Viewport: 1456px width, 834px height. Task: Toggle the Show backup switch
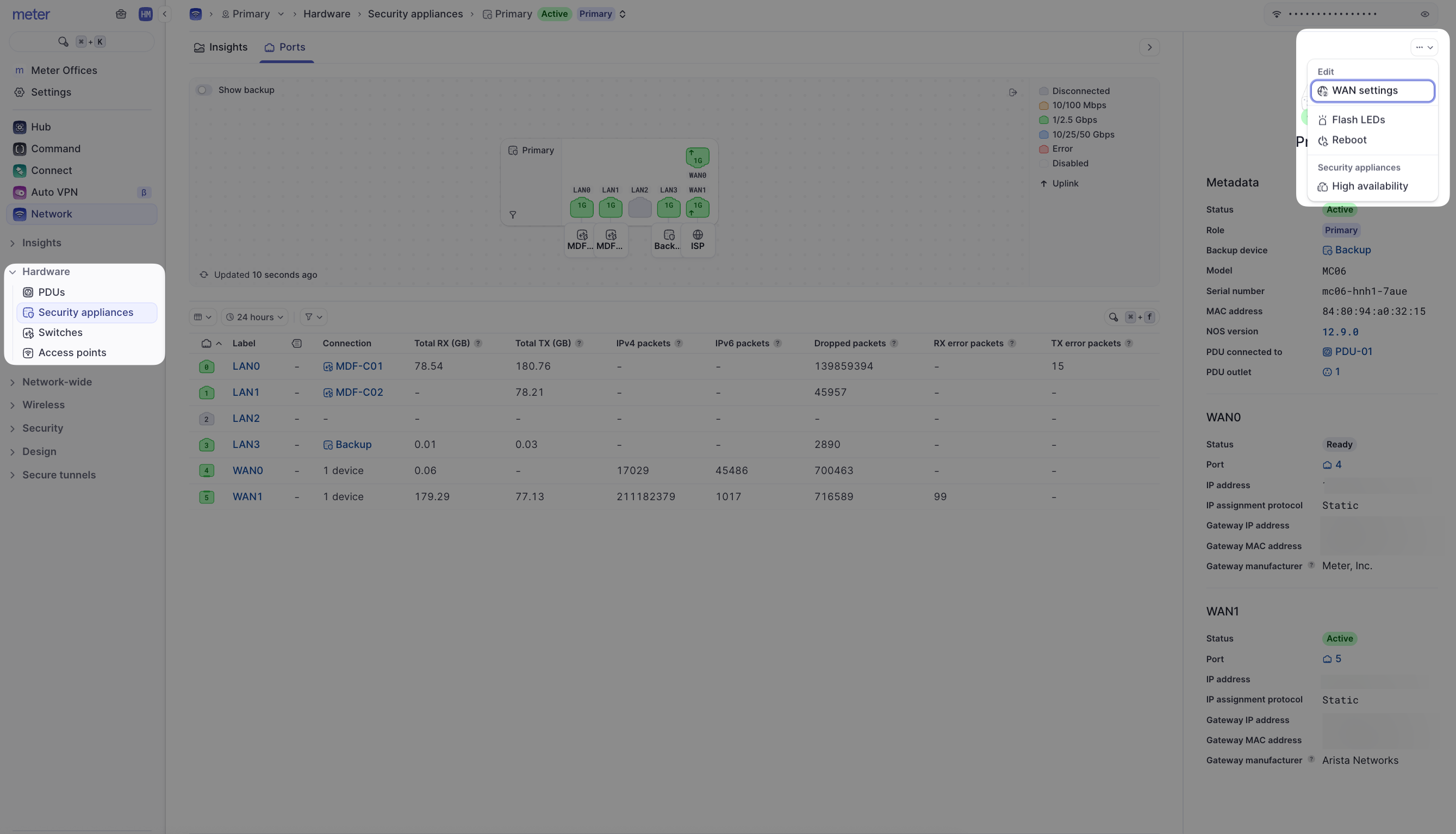click(x=203, y=90)
